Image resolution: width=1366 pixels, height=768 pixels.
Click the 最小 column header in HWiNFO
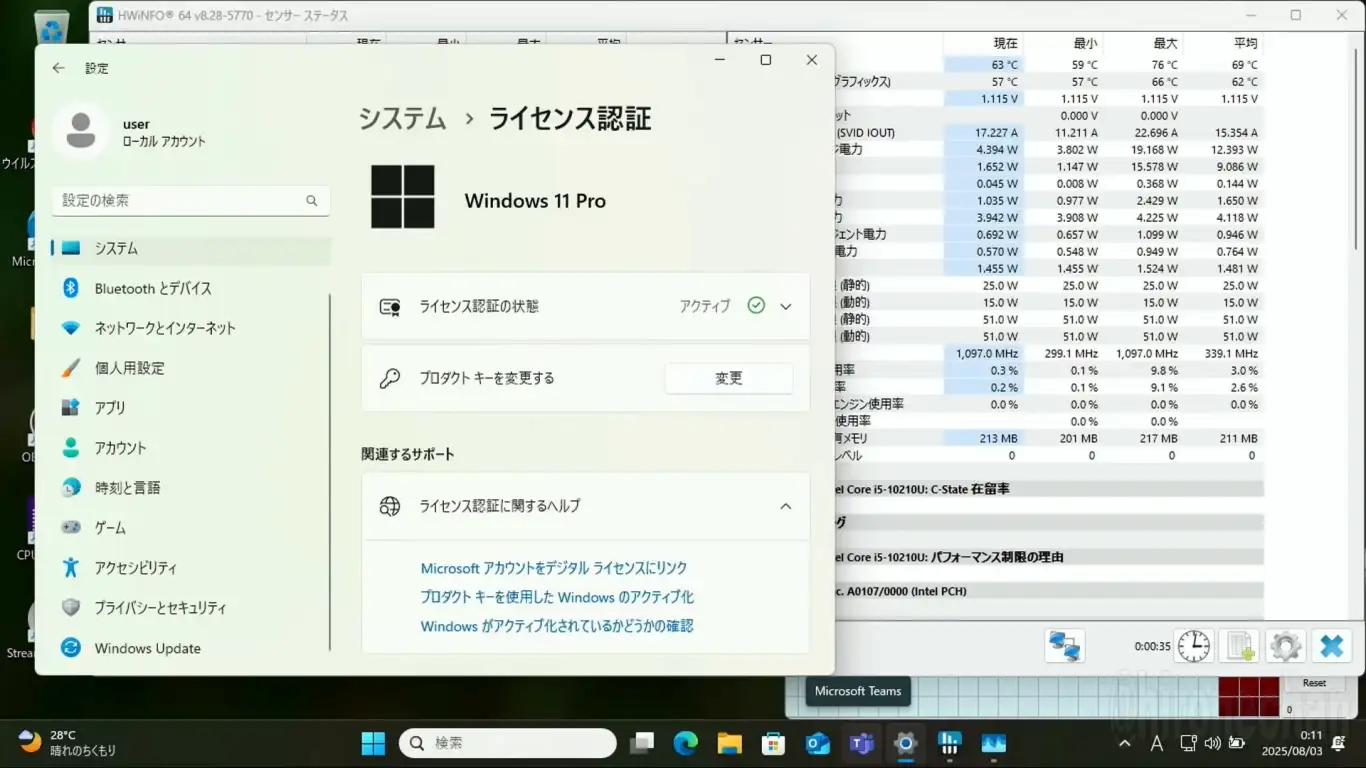click(x=1086, y=43)
